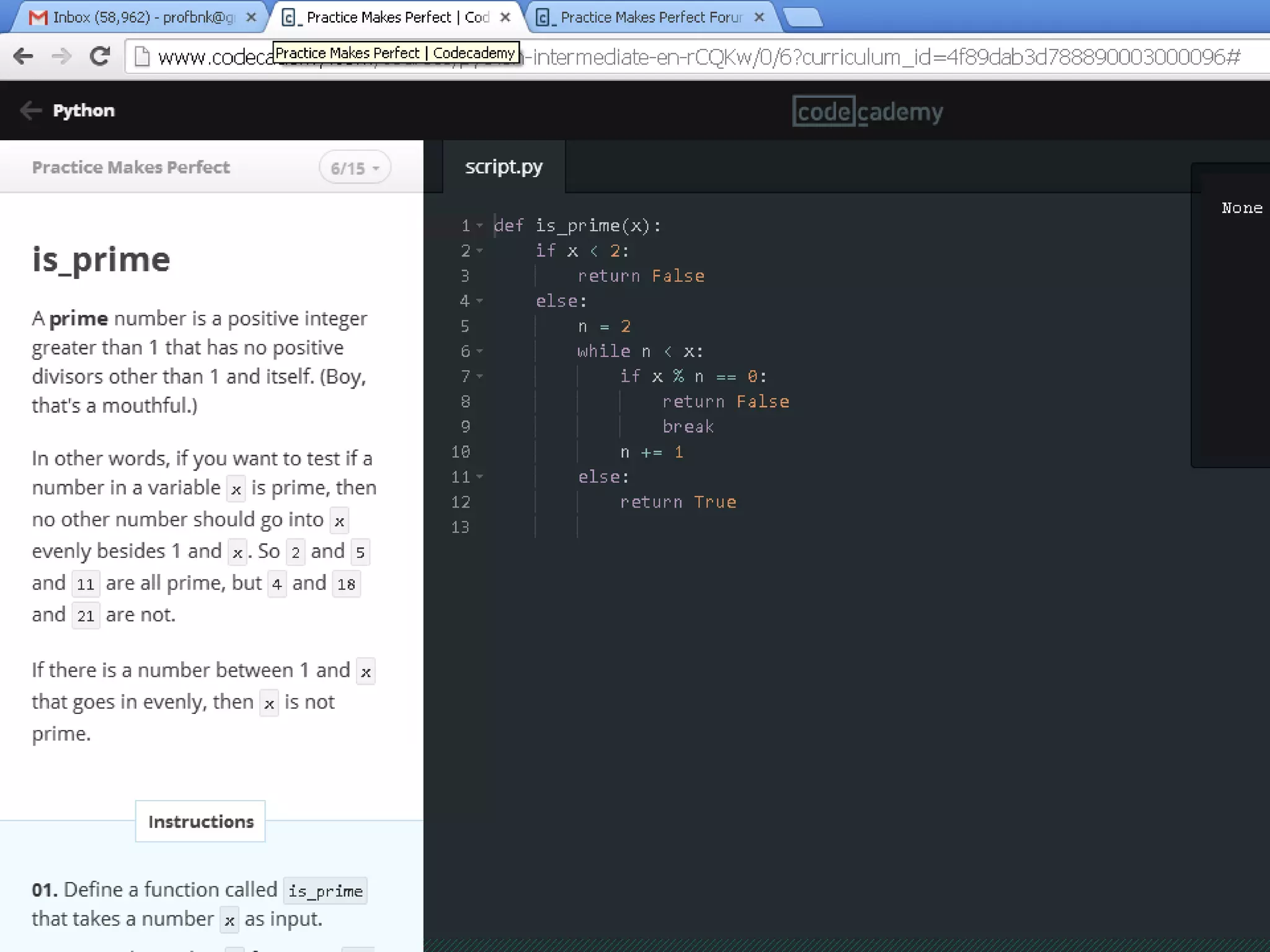This screenshot has height=952, width=1270.
Task: Click the inline is_prime code label in instructions
Action: [x=325, y=891]
